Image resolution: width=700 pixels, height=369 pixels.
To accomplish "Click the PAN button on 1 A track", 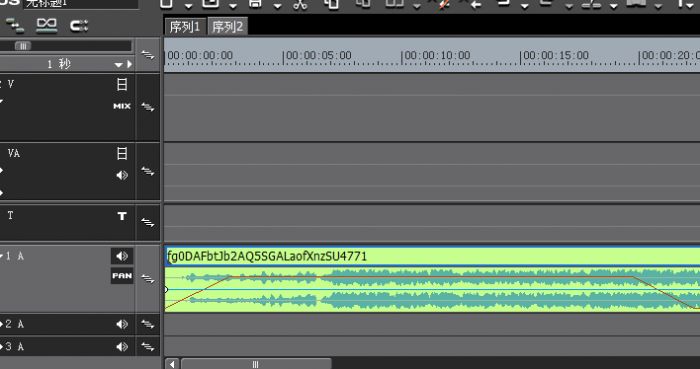I will coord(122,275).
